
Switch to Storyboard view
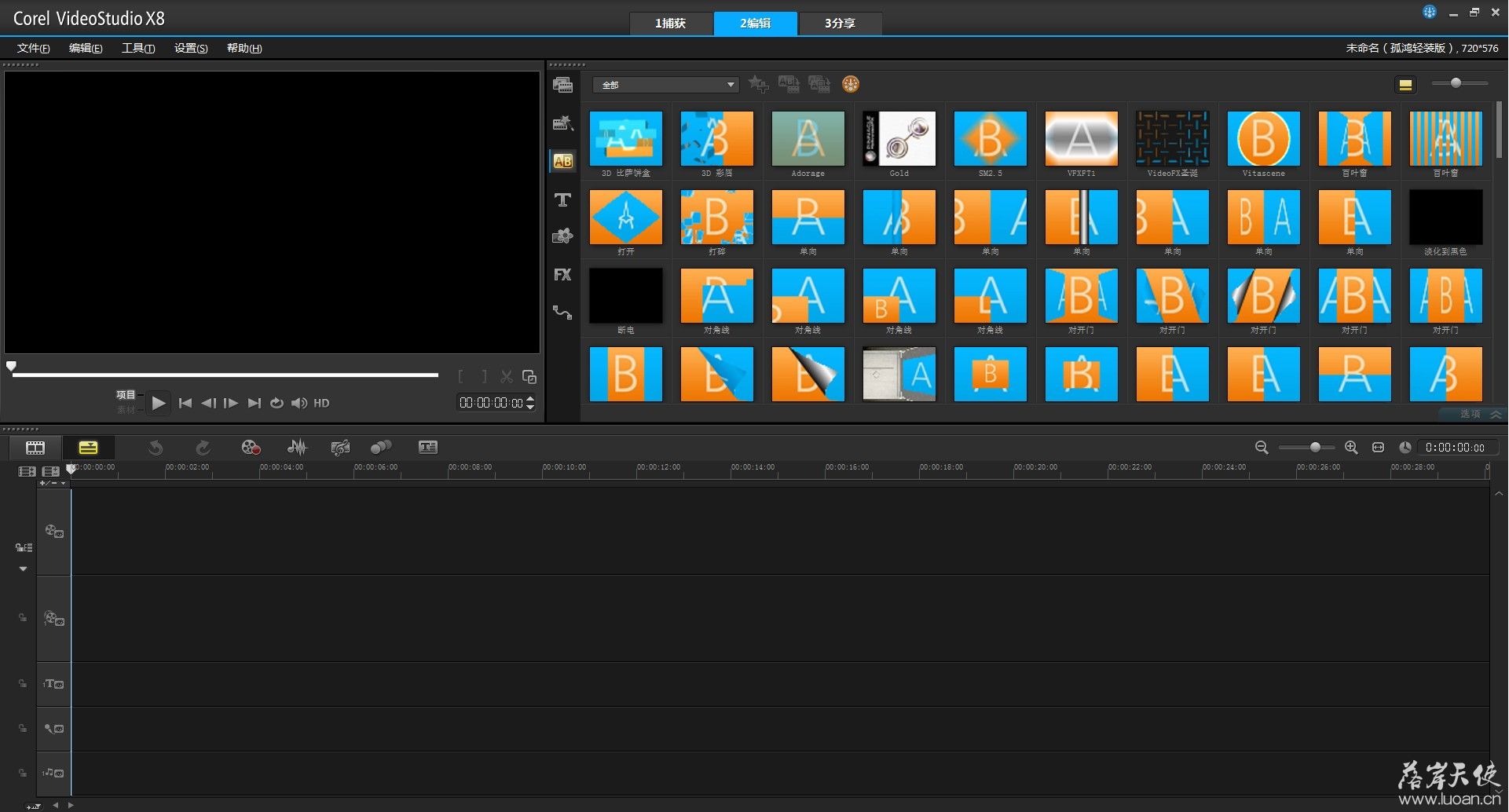point(35,448)
